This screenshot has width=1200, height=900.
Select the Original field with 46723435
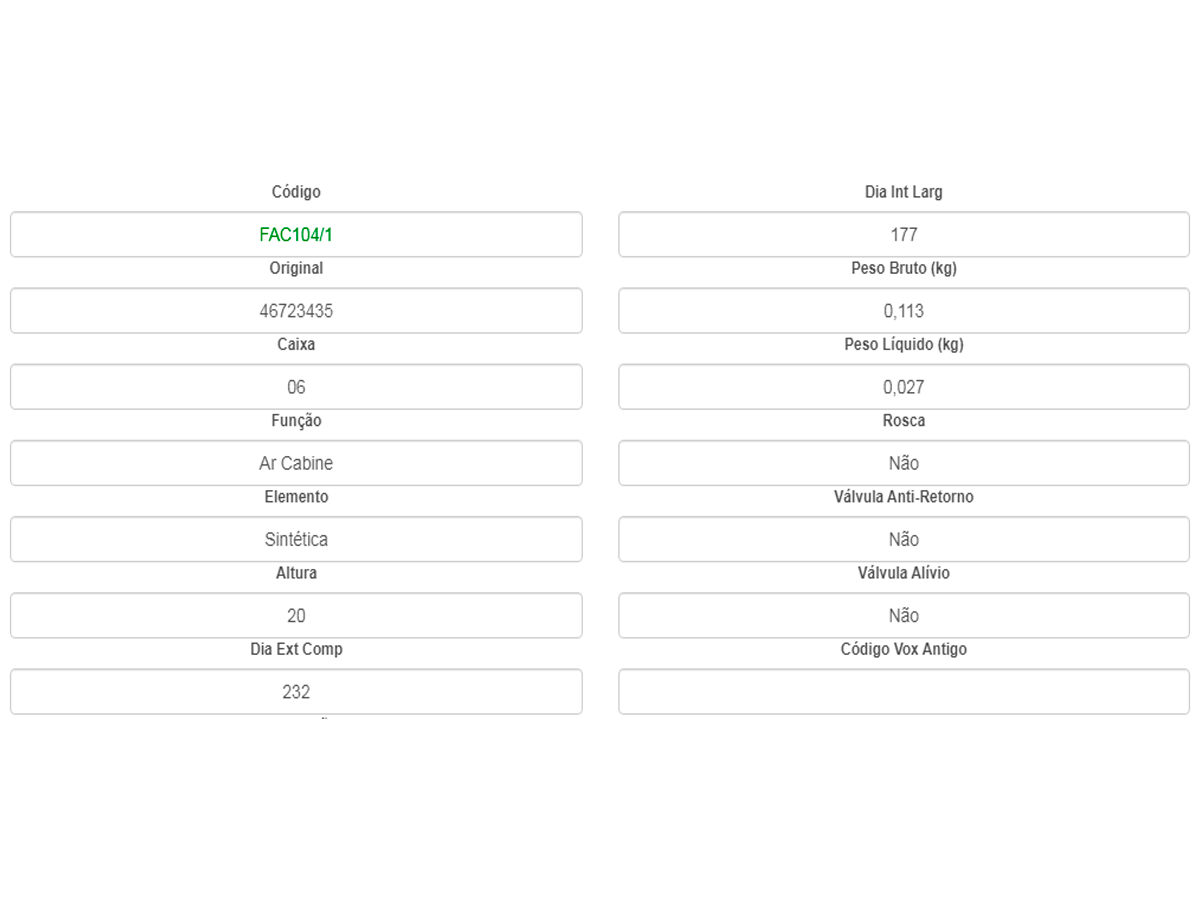click(x=296, y=311)
